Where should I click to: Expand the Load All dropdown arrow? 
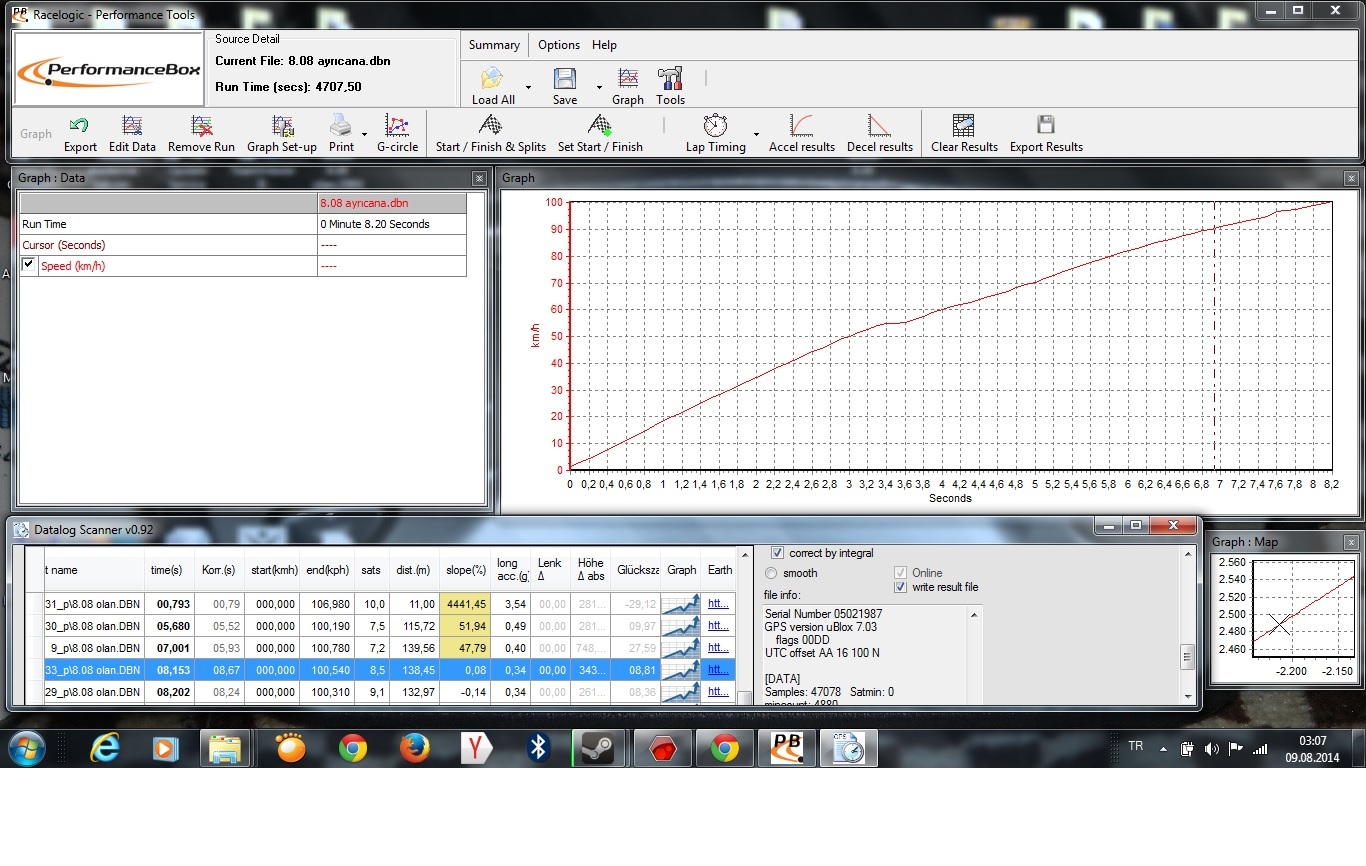point(528,87)
